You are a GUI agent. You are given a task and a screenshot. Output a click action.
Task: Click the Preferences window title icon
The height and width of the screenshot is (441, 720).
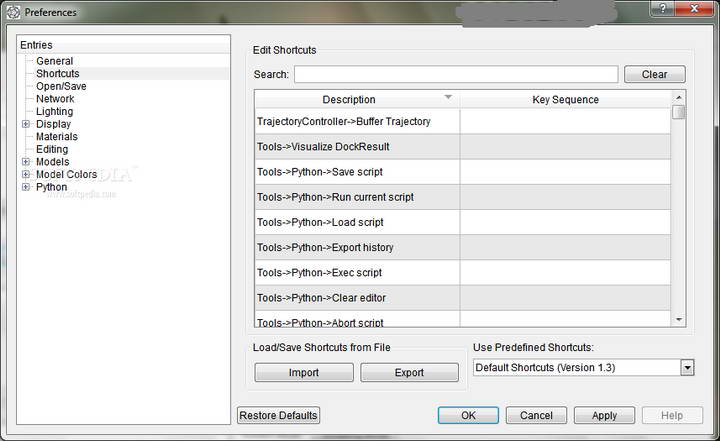pyautogui.click(x=13, y=12)
